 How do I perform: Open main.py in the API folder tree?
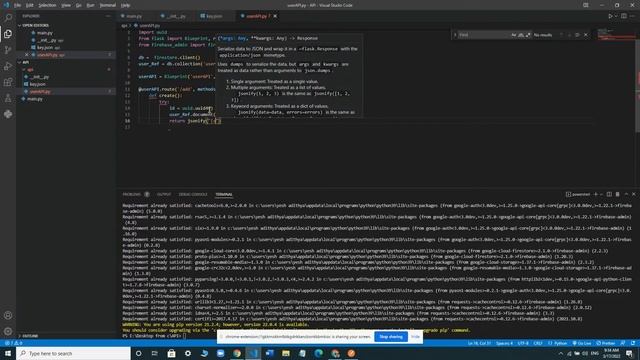pyautogui.click(x=35, y=99)
